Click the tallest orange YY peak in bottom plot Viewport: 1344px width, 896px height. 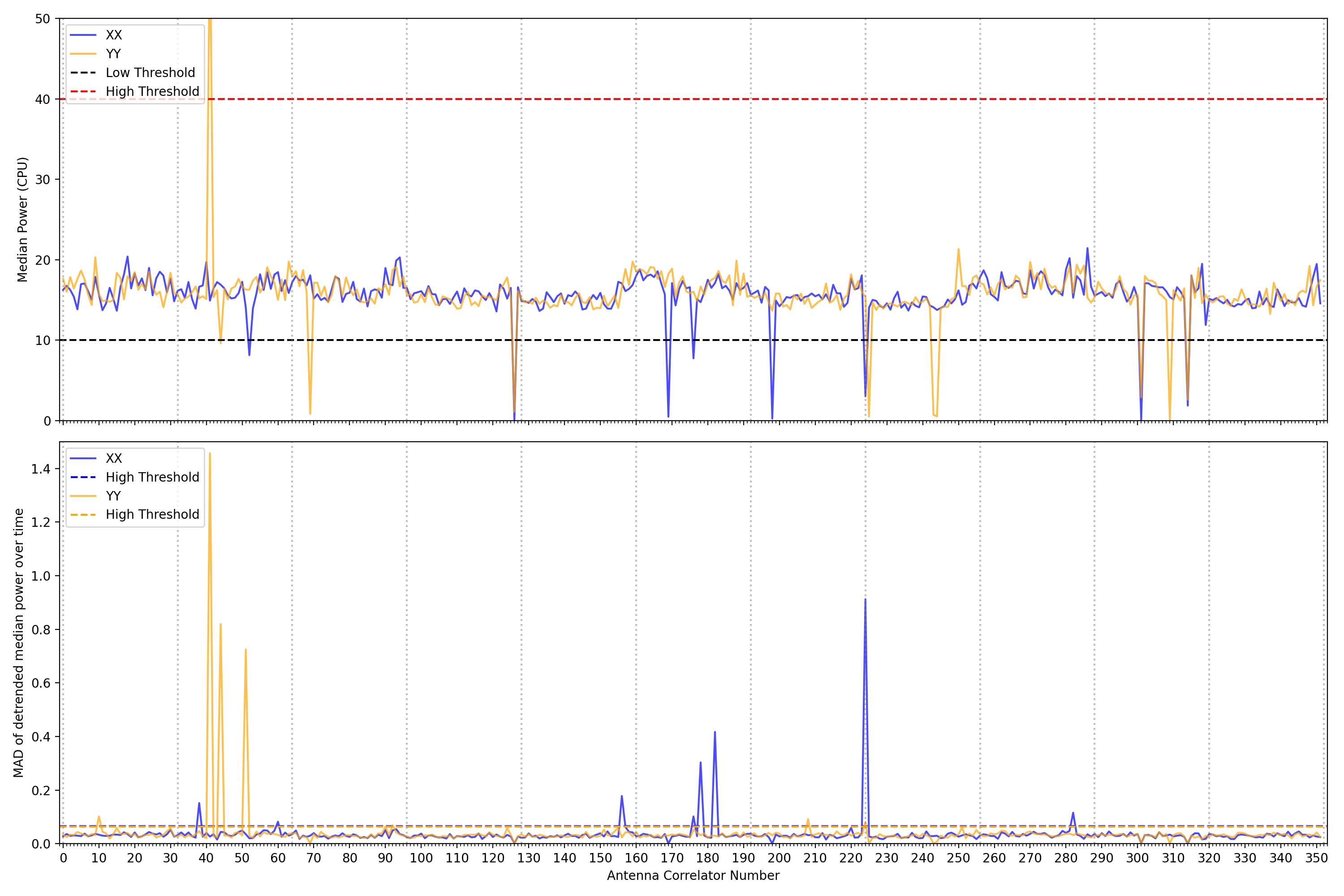click(x=210, y=455)
